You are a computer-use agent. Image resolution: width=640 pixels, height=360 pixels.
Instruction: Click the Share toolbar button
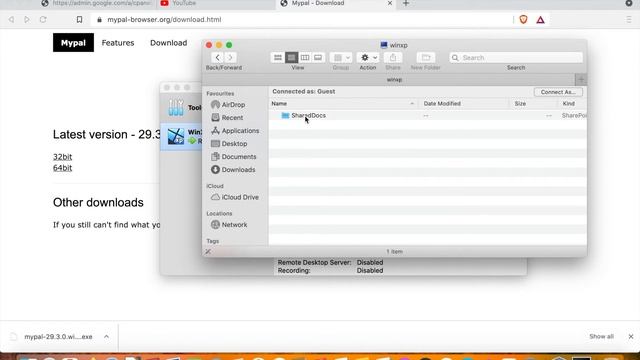(x=393, y=58)
